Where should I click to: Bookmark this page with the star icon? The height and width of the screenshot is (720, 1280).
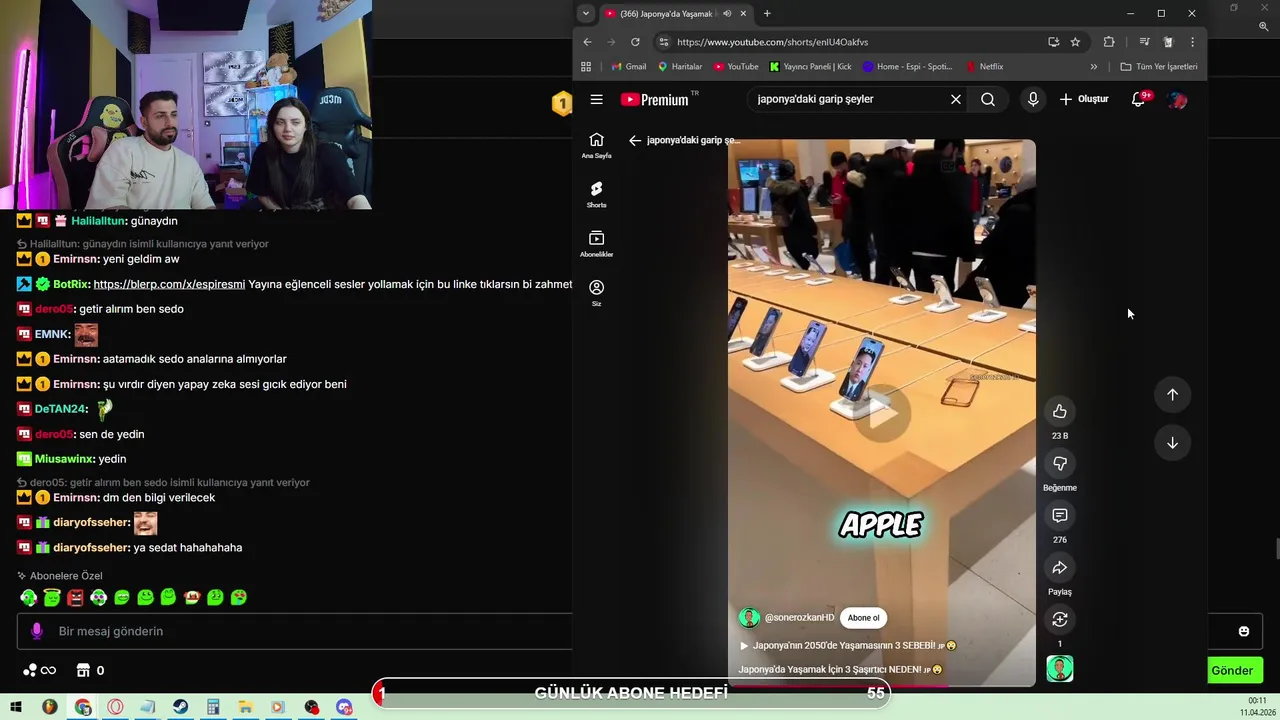point(1075,42)
